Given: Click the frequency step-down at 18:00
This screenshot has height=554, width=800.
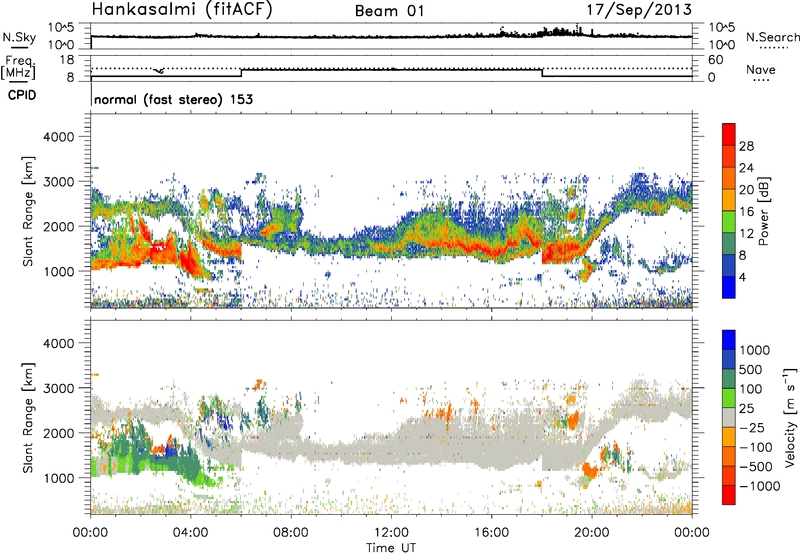Looking at the screenshot, I should [542, 73].
